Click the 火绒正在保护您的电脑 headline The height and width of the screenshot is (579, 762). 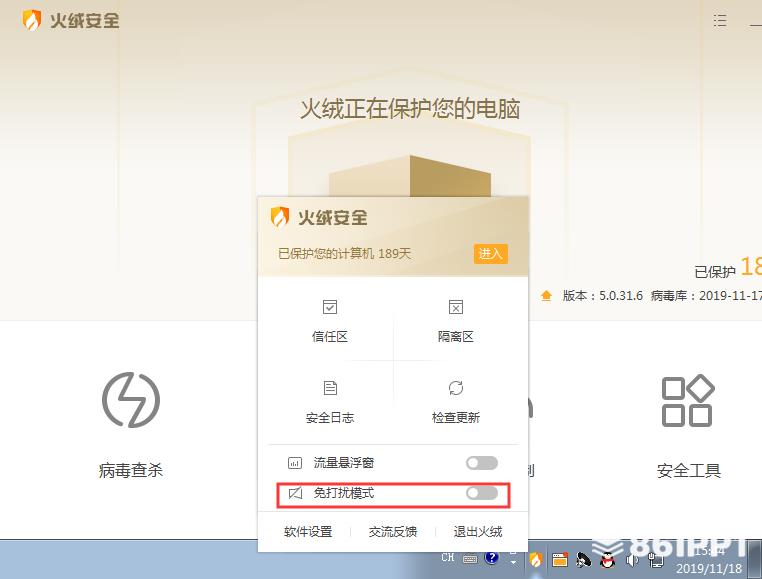[410, 109]
